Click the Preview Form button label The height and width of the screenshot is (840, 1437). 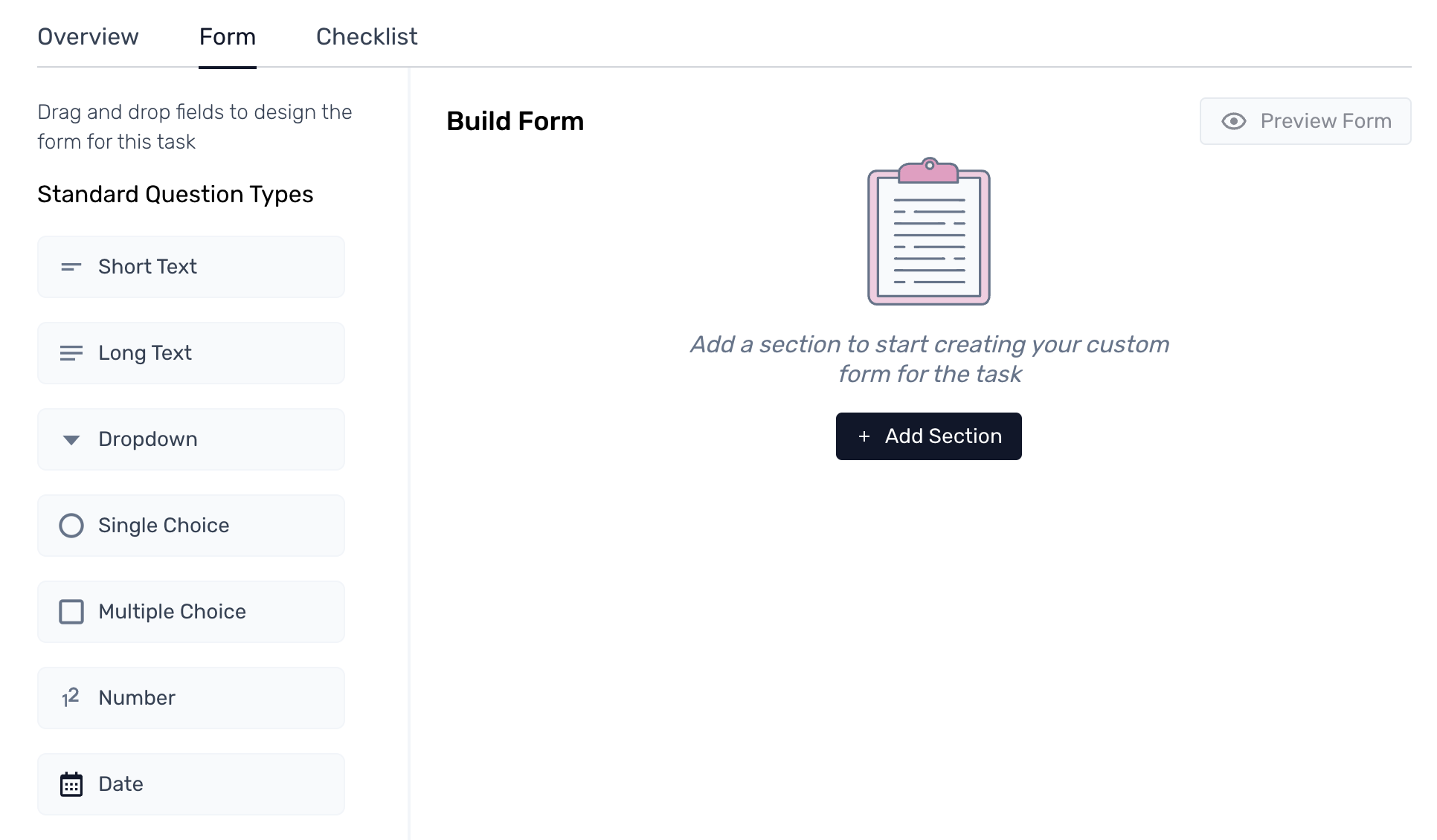[1325, 121]
